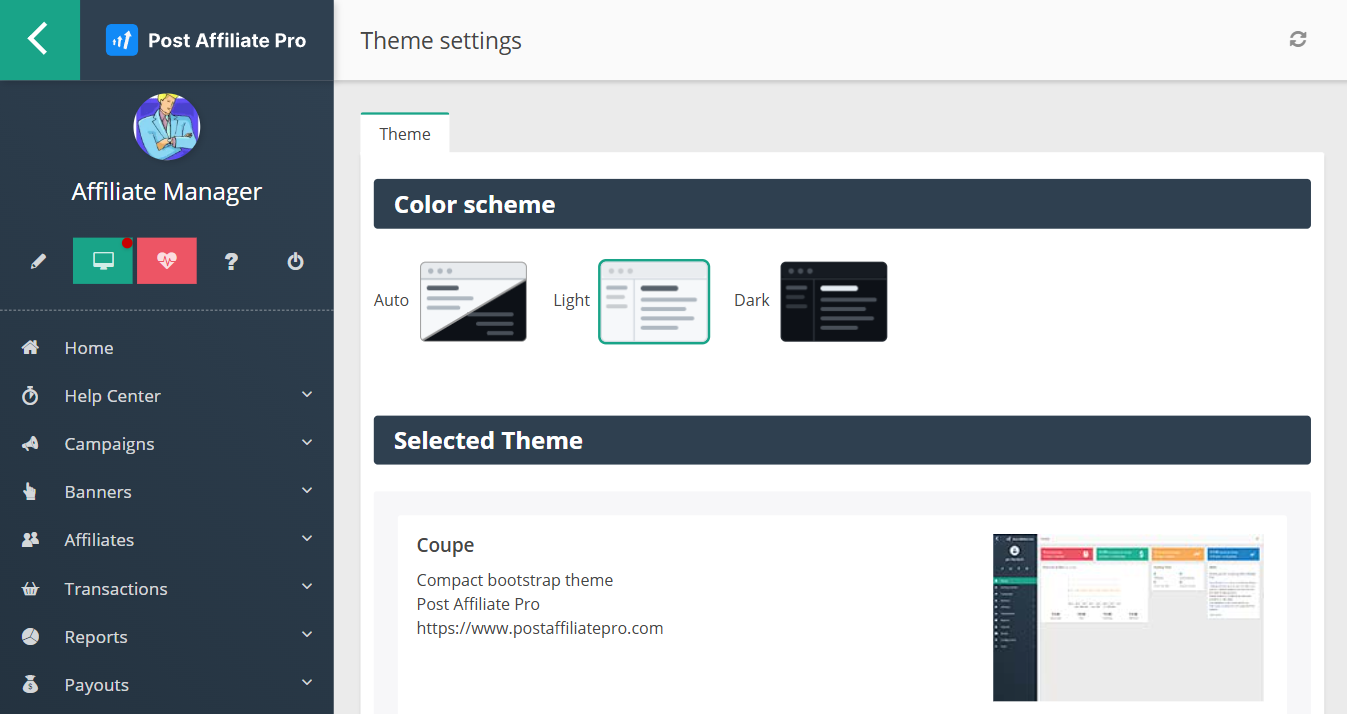Click the help question mark icon
The width and height of the screenshot is (1347, 714).
pyautogui.click(x=231, y=260)
